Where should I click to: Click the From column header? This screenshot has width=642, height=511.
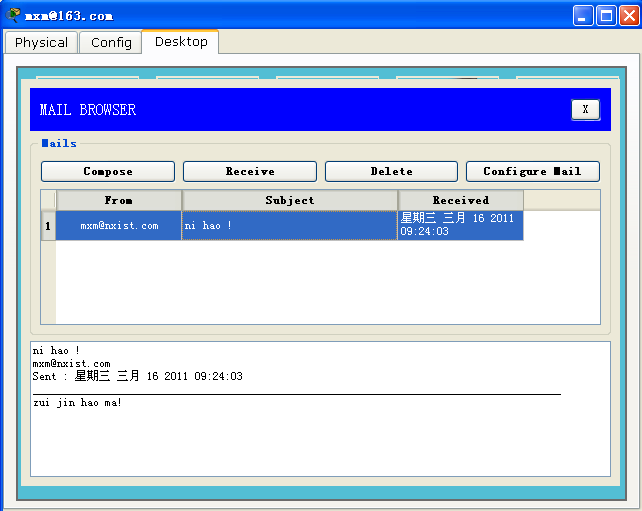coord(119,200)
